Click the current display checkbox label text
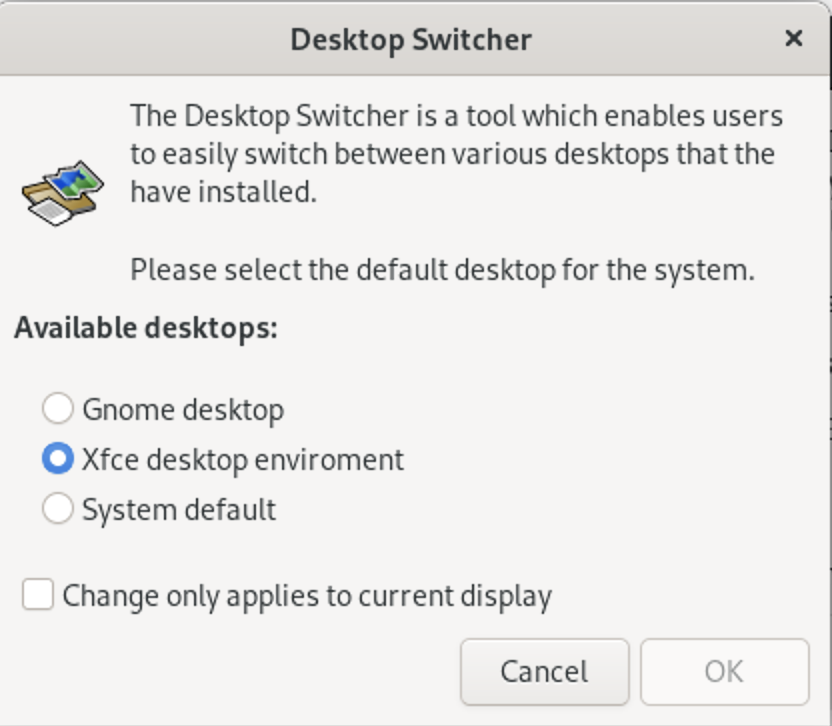The height and width of the screenshot is (726, 832). coord(307,596)
